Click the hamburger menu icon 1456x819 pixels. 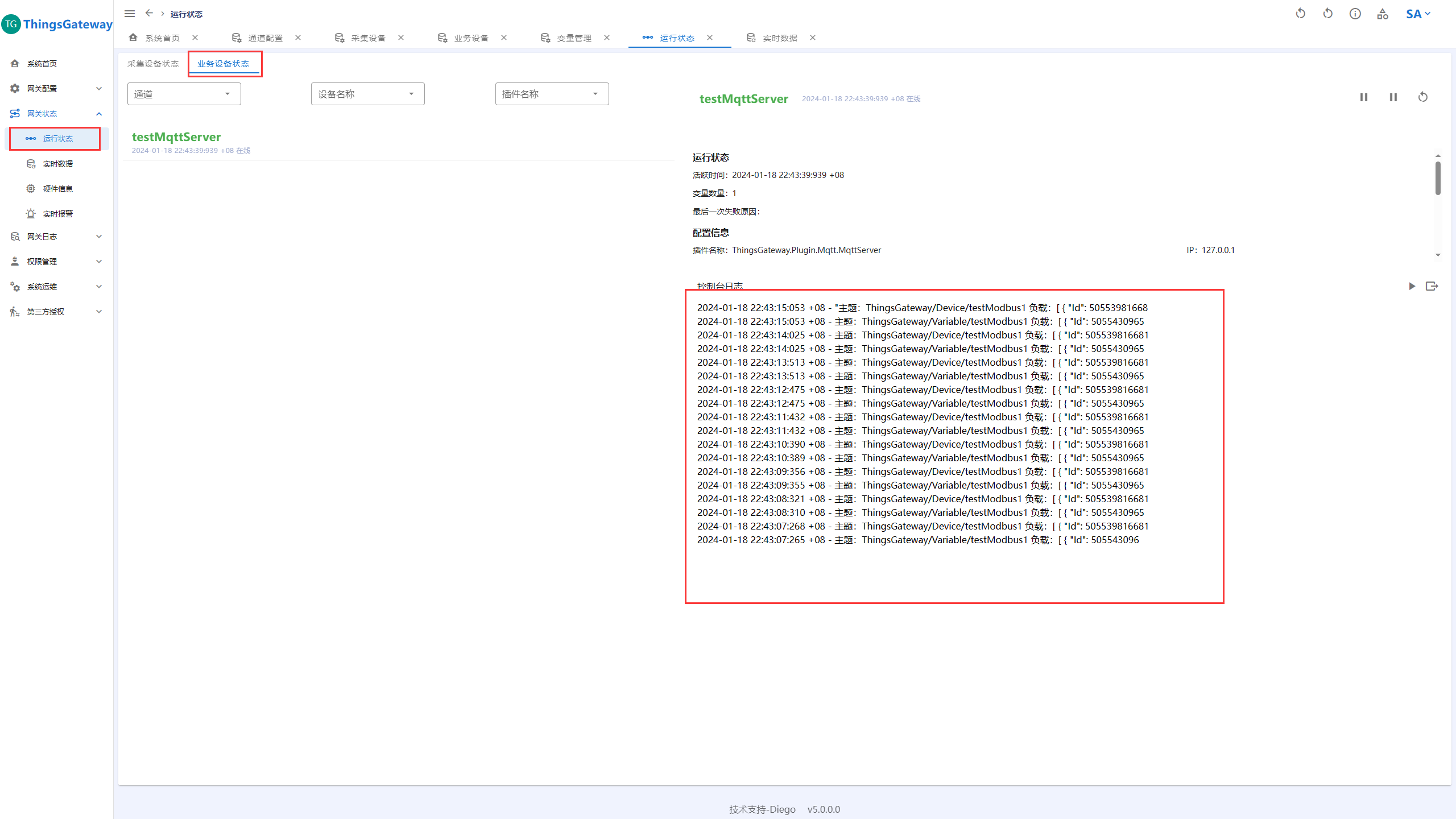(130, 14)
